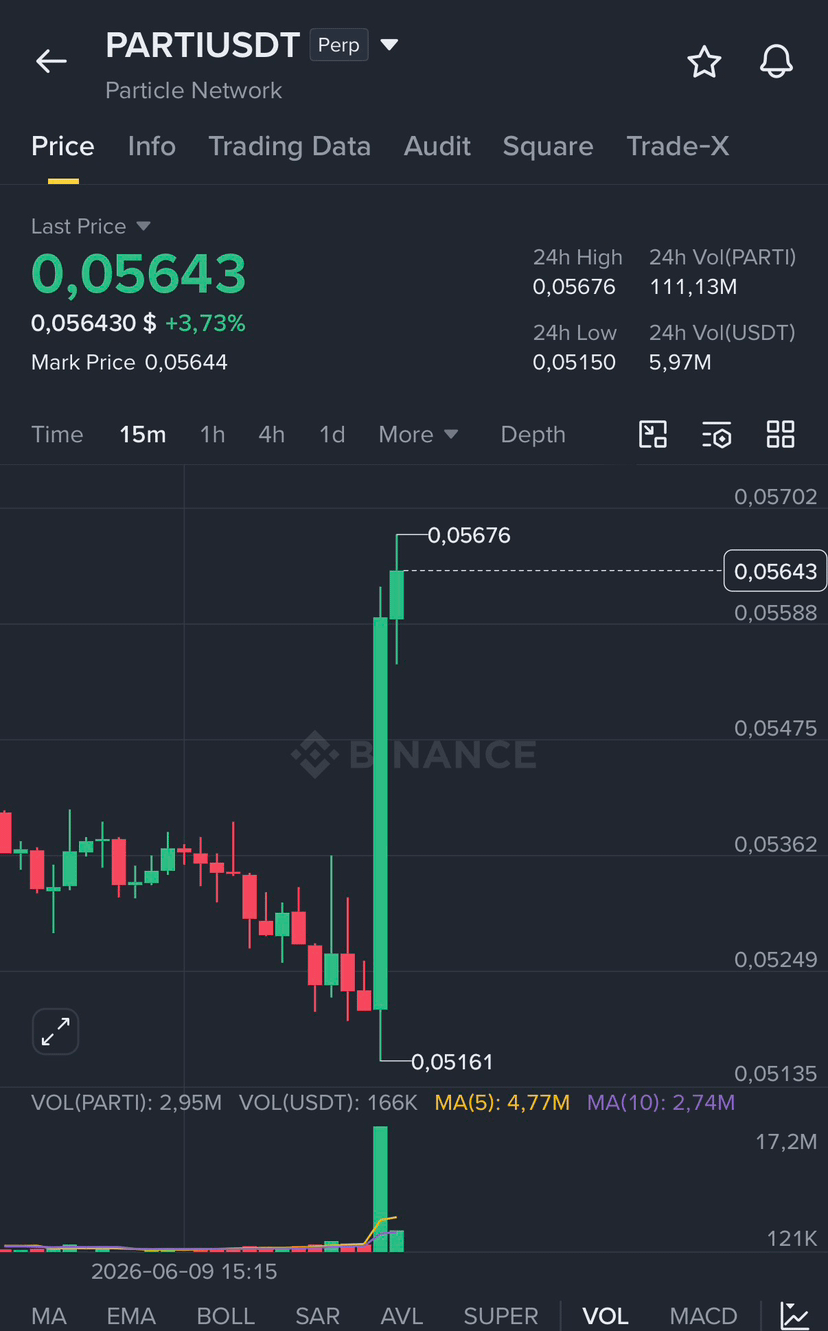Open the Trading Data tab
Image resolution: width=828 pixels, height=1331 pixels.
pos(289,146)
